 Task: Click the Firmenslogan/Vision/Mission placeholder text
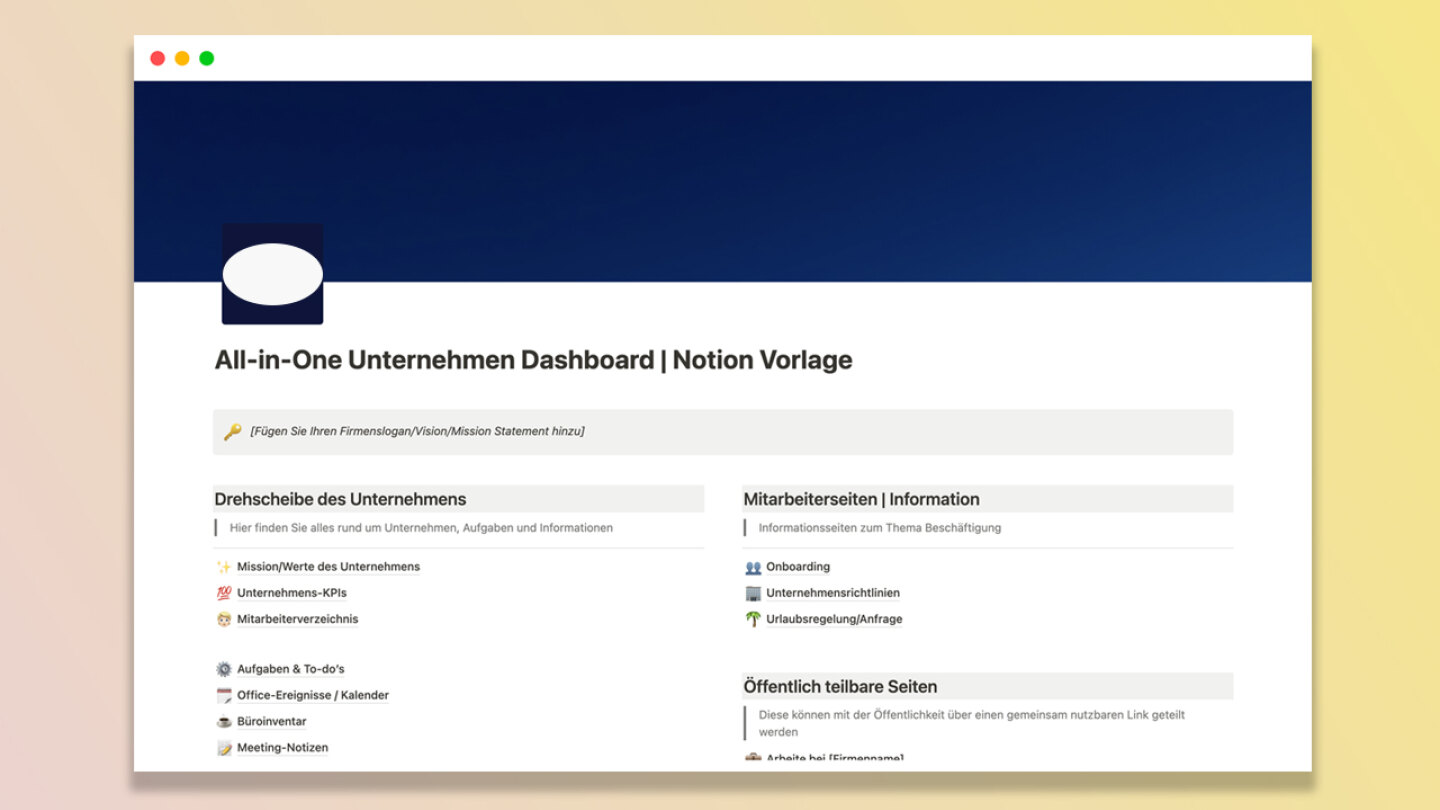point(417,432)
